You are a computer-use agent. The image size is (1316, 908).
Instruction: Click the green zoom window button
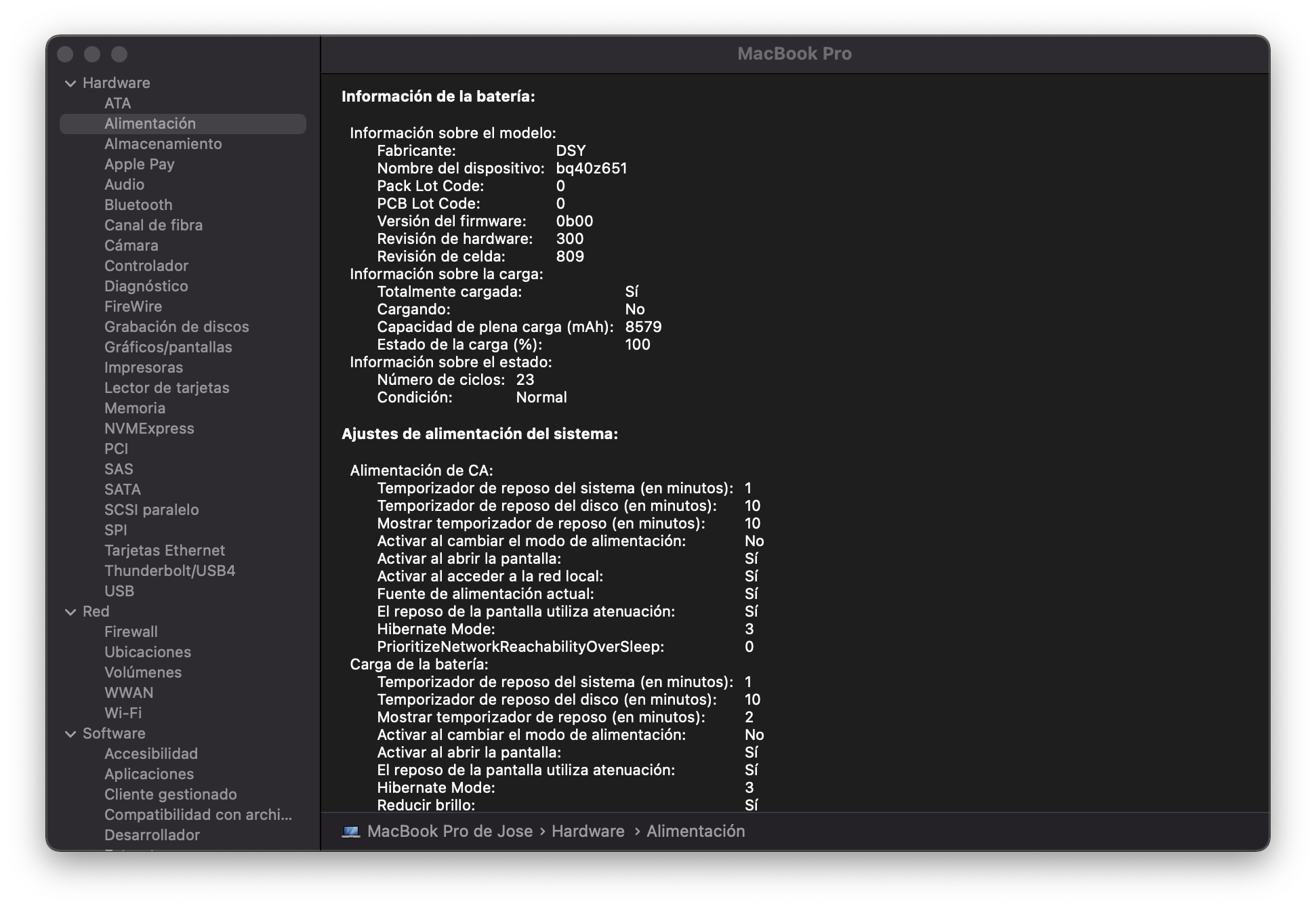tap(119, 54)
